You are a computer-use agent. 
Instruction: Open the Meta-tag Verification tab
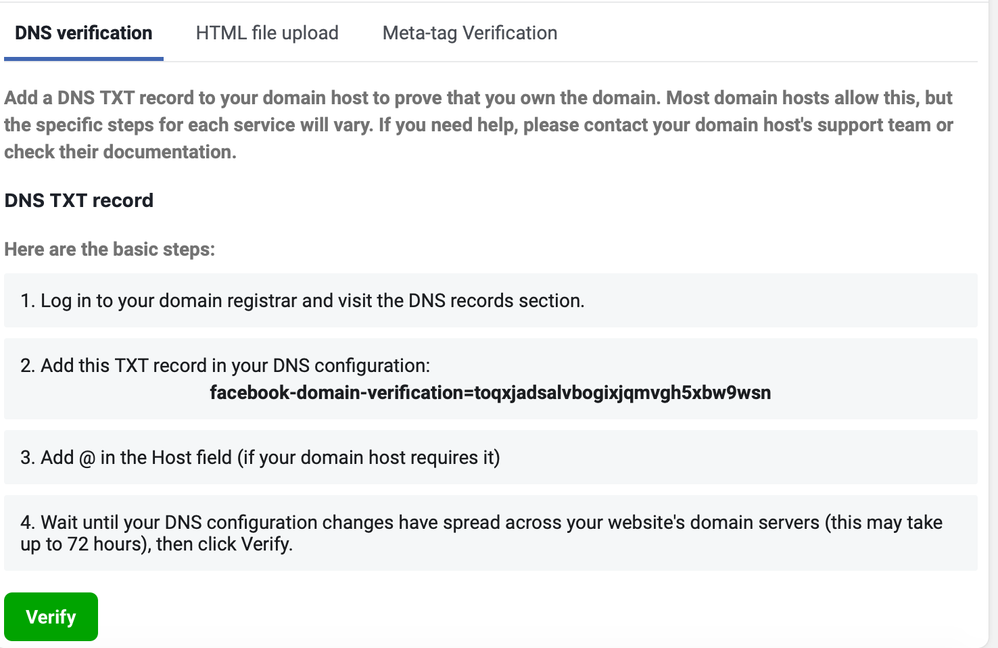click(468, 32)
